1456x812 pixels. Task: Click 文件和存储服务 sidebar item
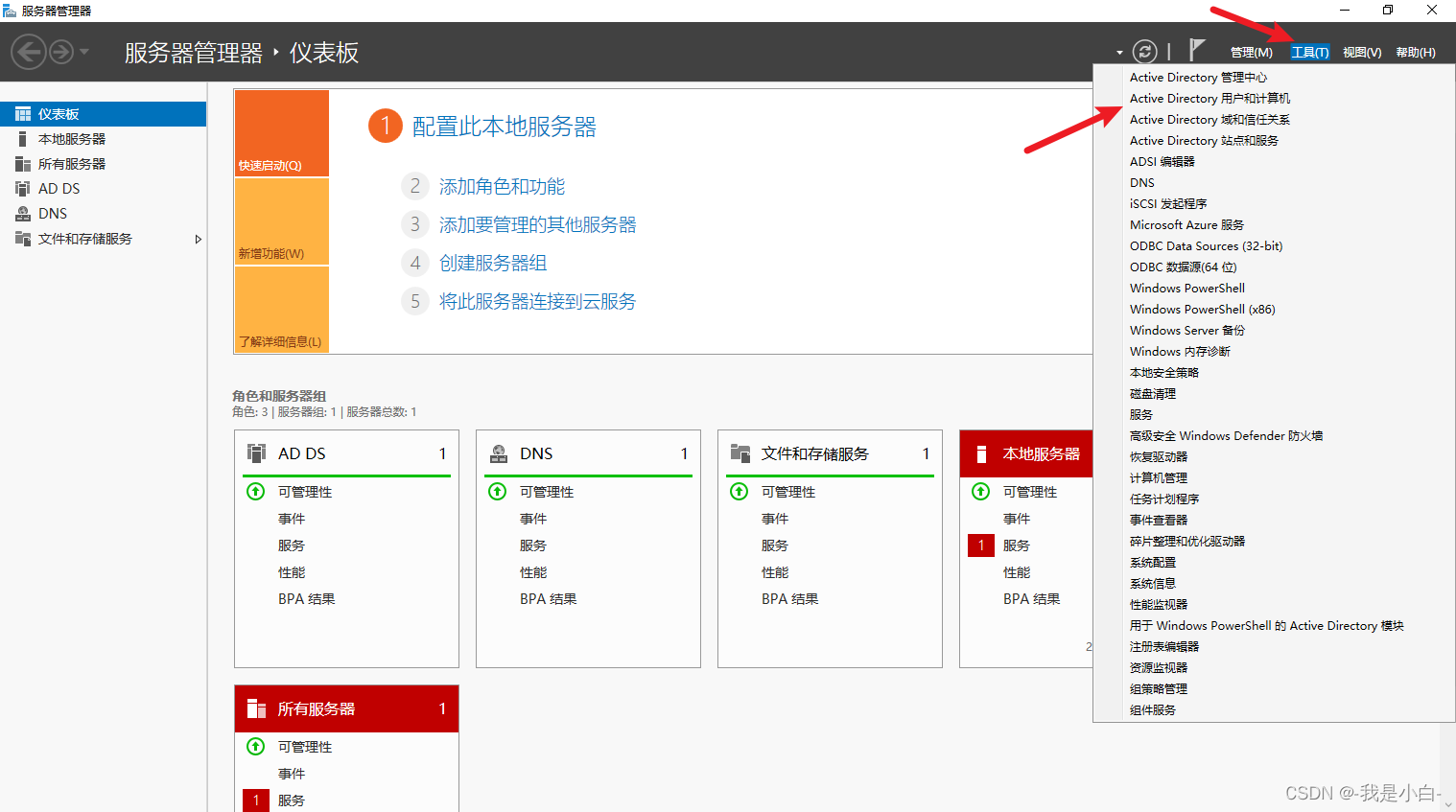point(103,239)
